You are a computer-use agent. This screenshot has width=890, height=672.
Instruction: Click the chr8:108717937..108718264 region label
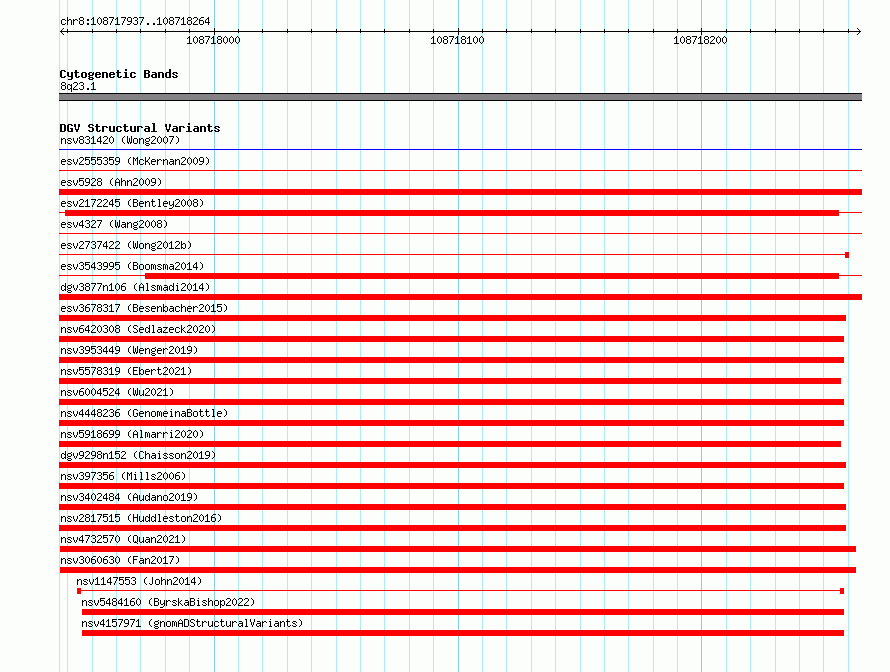click(x=135, y=21)
